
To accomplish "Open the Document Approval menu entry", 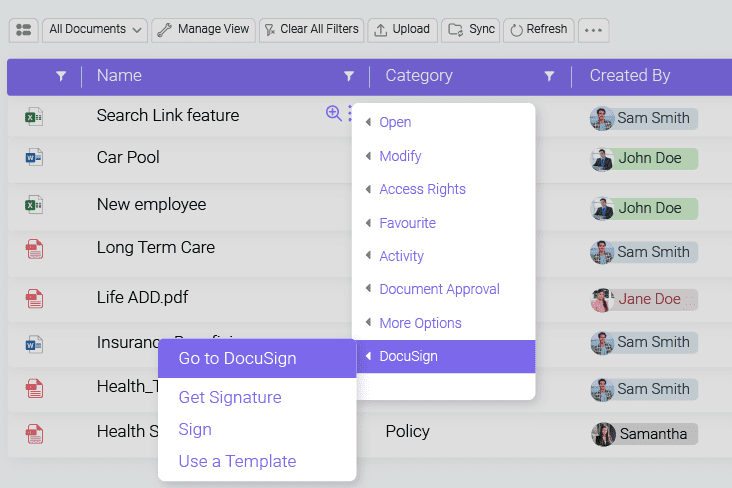I will [x=439, y=289].
